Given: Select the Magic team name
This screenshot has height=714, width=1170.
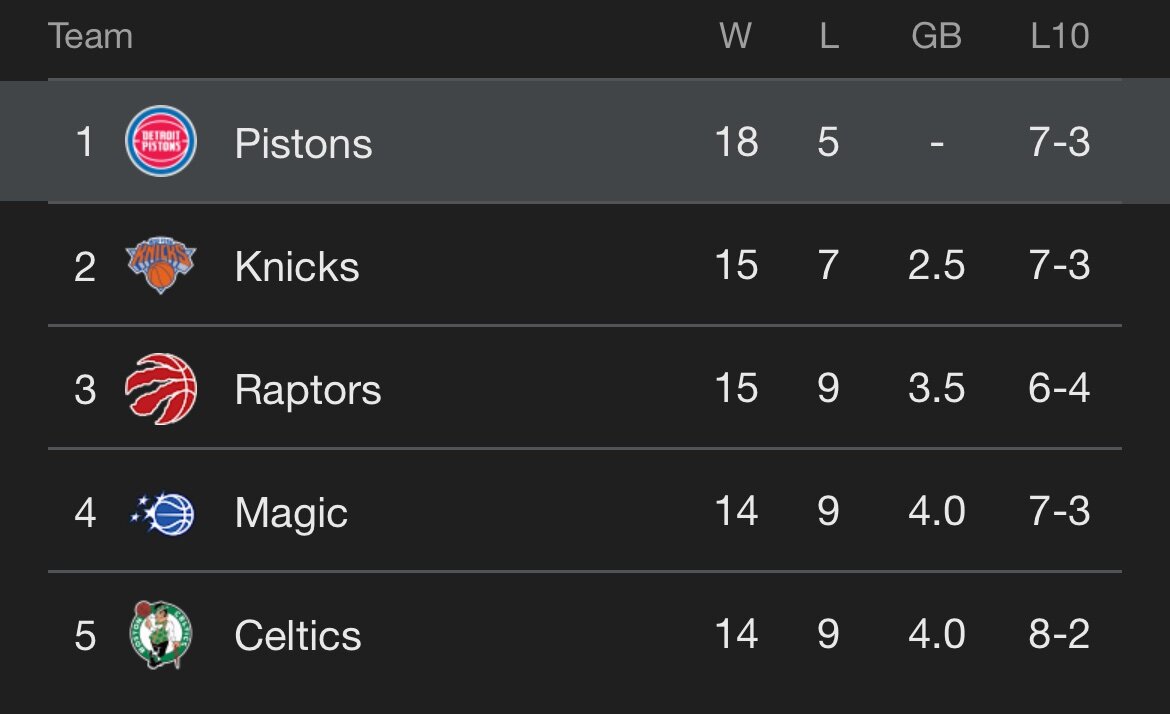Looking at the screenshot, I should (291, 513).
